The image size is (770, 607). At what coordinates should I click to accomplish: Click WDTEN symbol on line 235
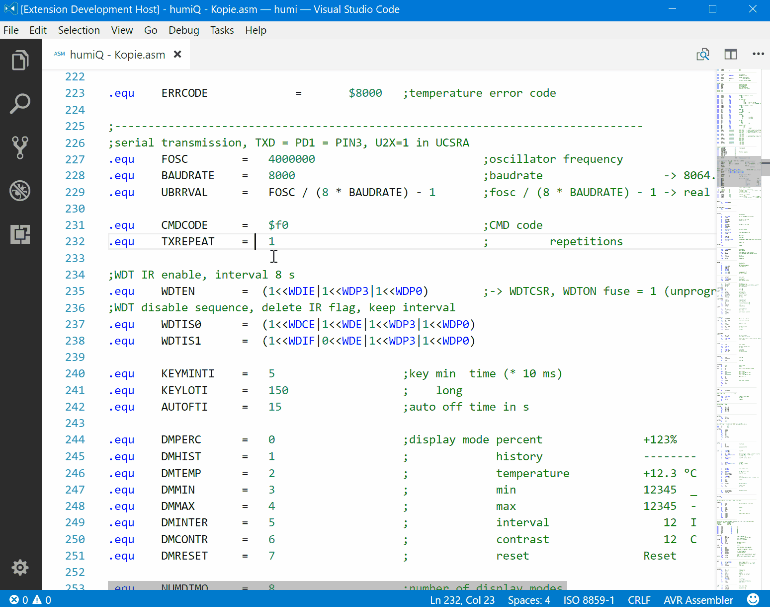178,291
